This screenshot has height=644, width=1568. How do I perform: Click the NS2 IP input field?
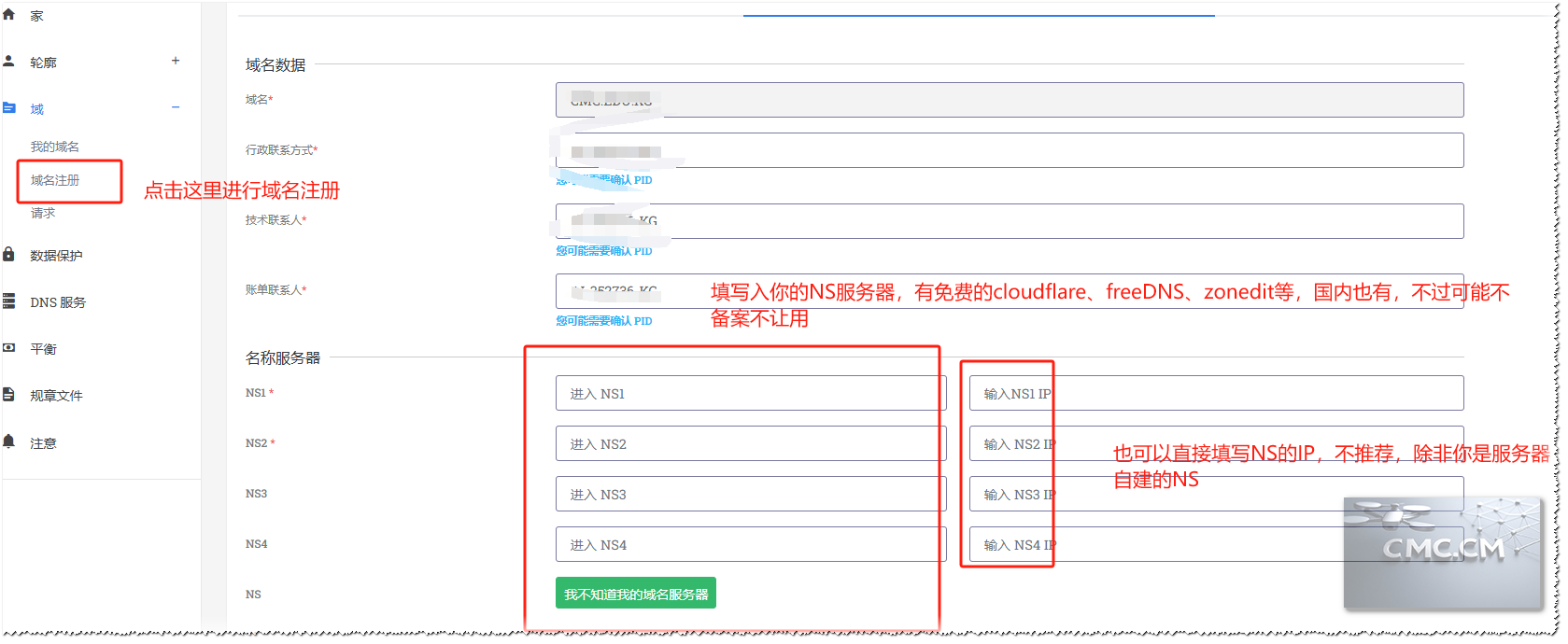coord(1216,443)
